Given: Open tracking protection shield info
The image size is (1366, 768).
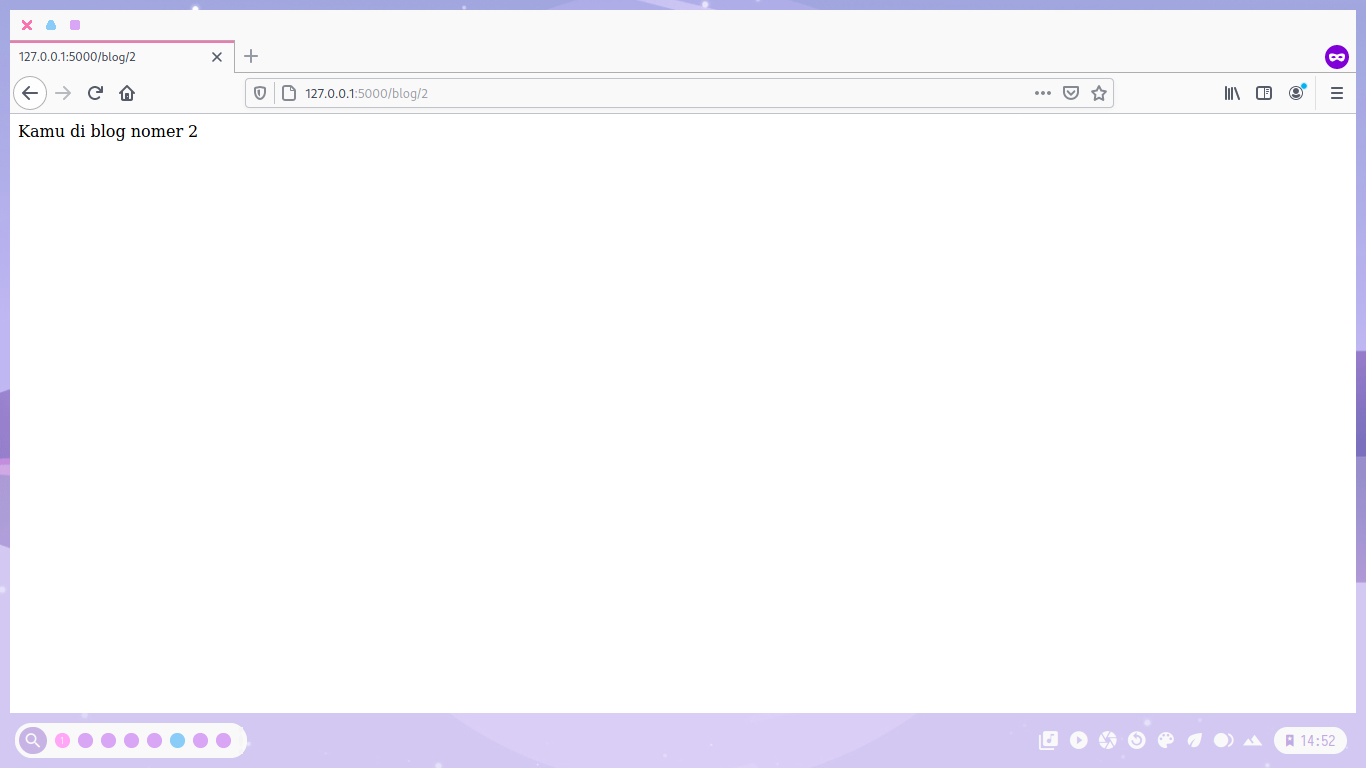Looking at the screenshot, I should [x=260, y=93].
